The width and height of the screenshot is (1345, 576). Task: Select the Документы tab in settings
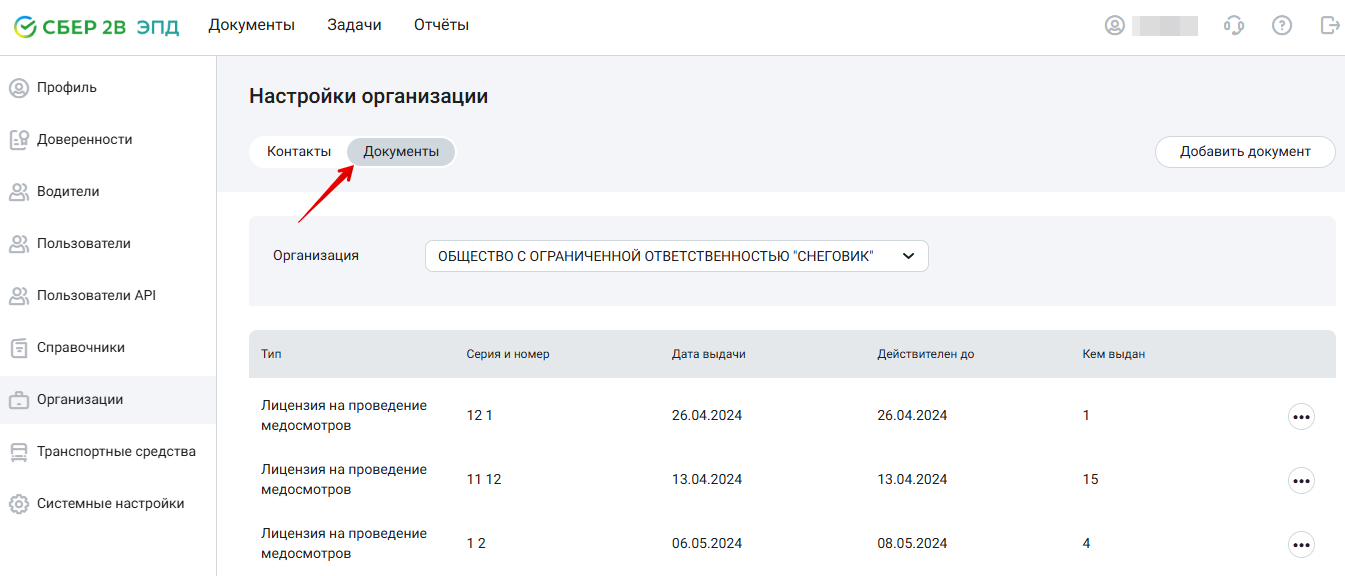tap(401, 152)
